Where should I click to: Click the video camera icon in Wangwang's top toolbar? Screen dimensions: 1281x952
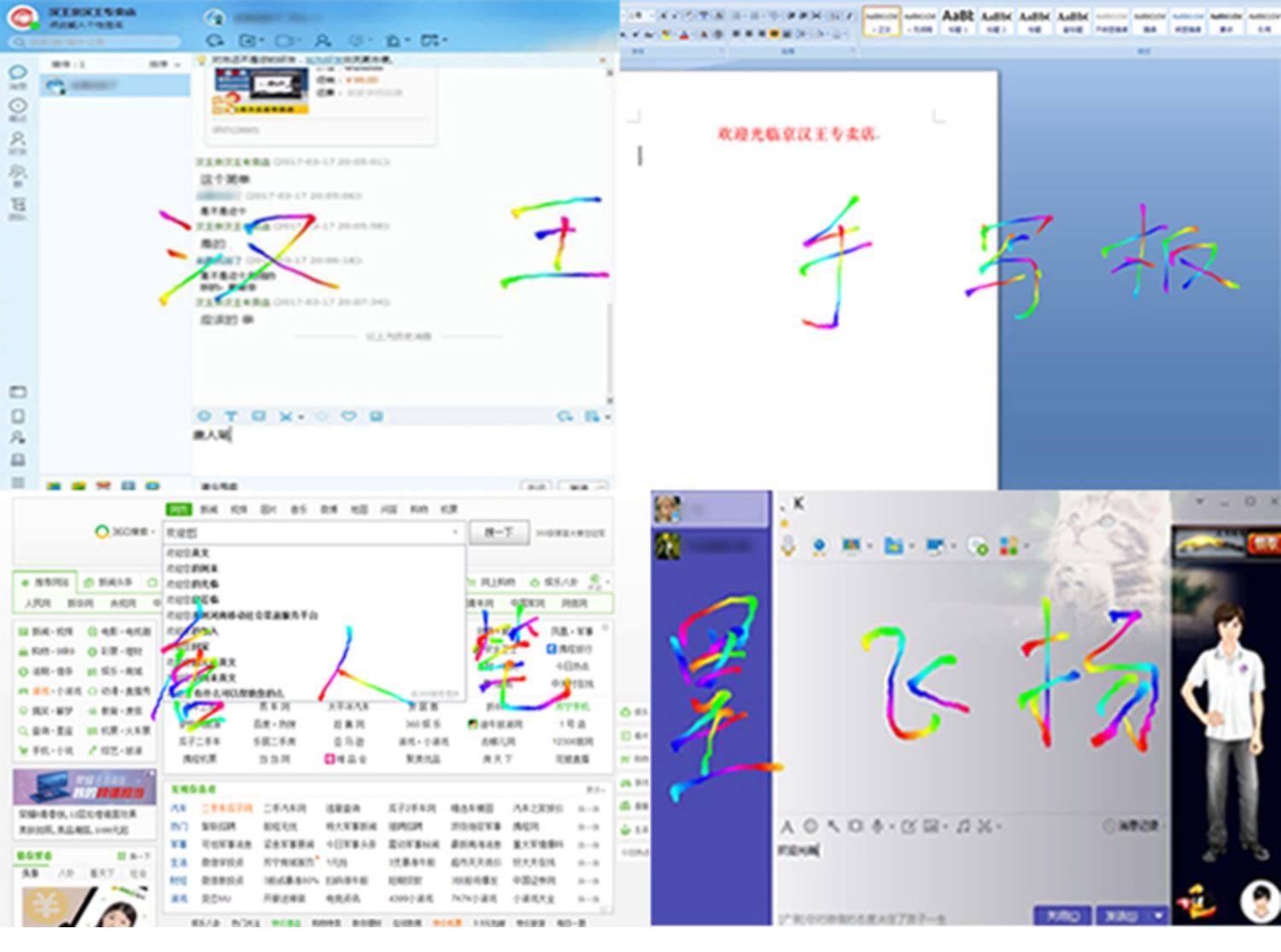tap(284, 40)
